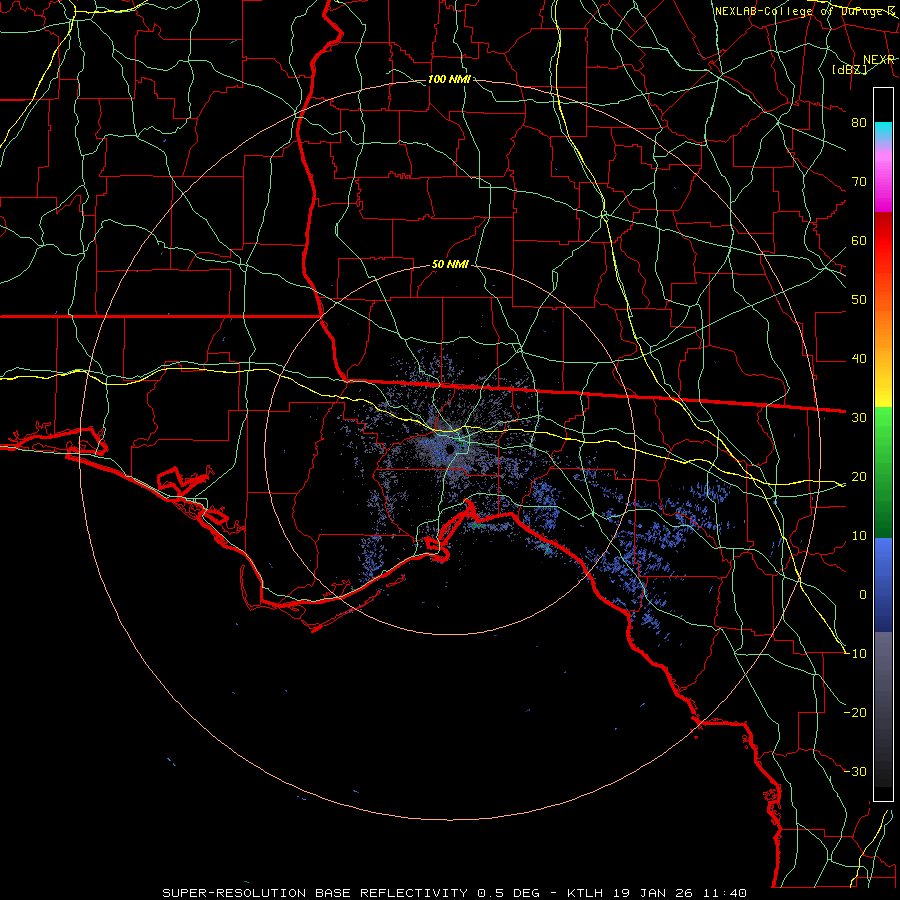900x900 pixels.
Task: Click the 30 value on dBZ scale
Action: pyautogui.click(x=859, y=418)
